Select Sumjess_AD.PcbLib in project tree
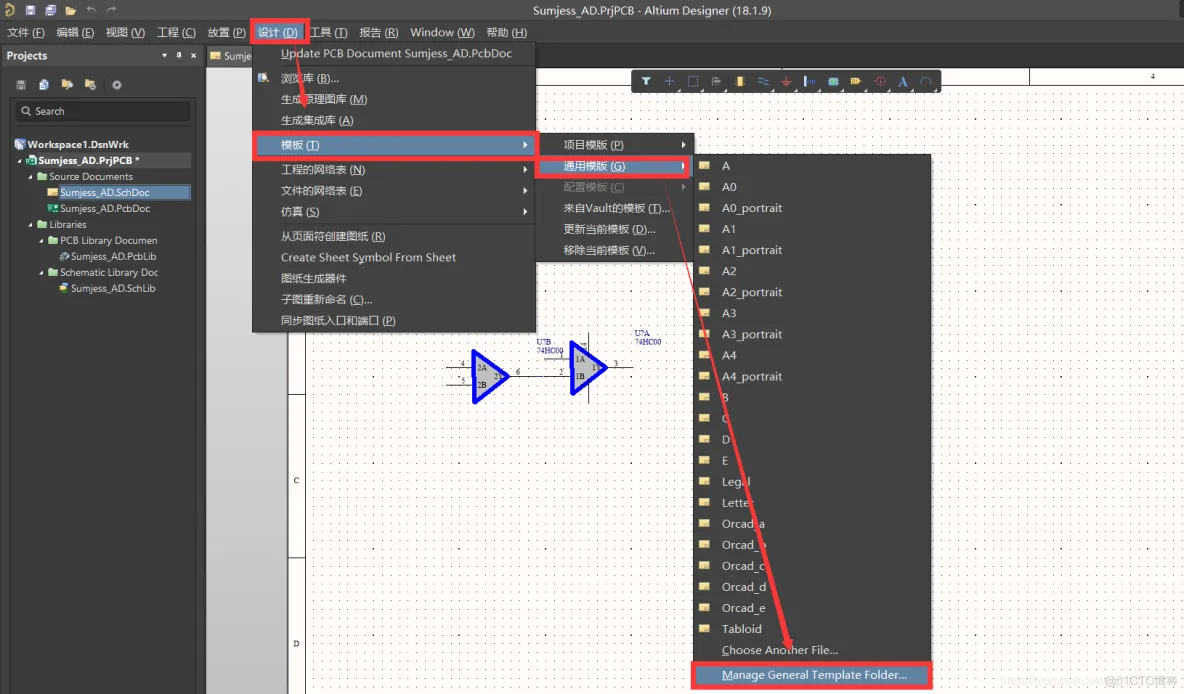 coord(113,256)
